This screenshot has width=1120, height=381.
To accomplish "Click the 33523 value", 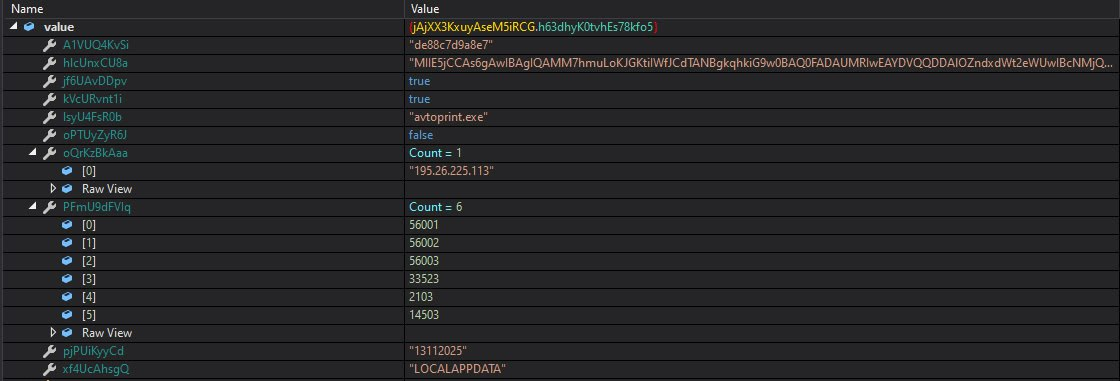I will (x=424, y=278).
